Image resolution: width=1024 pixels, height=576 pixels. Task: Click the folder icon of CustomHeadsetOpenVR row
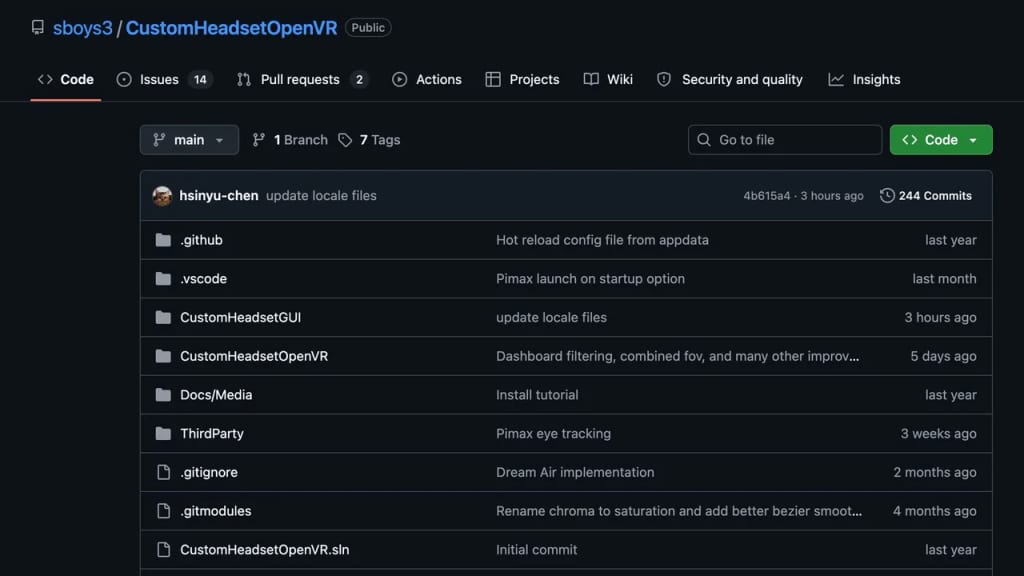point(163,356)
